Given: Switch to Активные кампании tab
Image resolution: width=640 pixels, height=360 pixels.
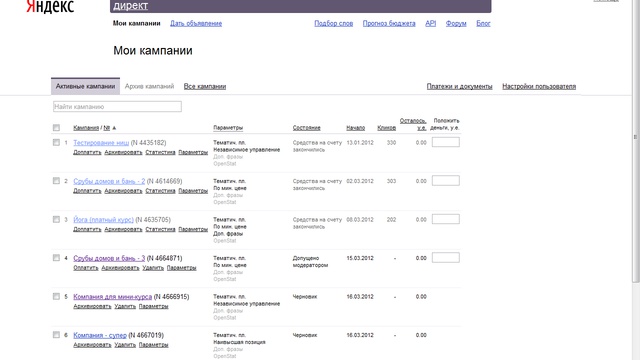Looking at the screenshot, I should pos(85,86).
